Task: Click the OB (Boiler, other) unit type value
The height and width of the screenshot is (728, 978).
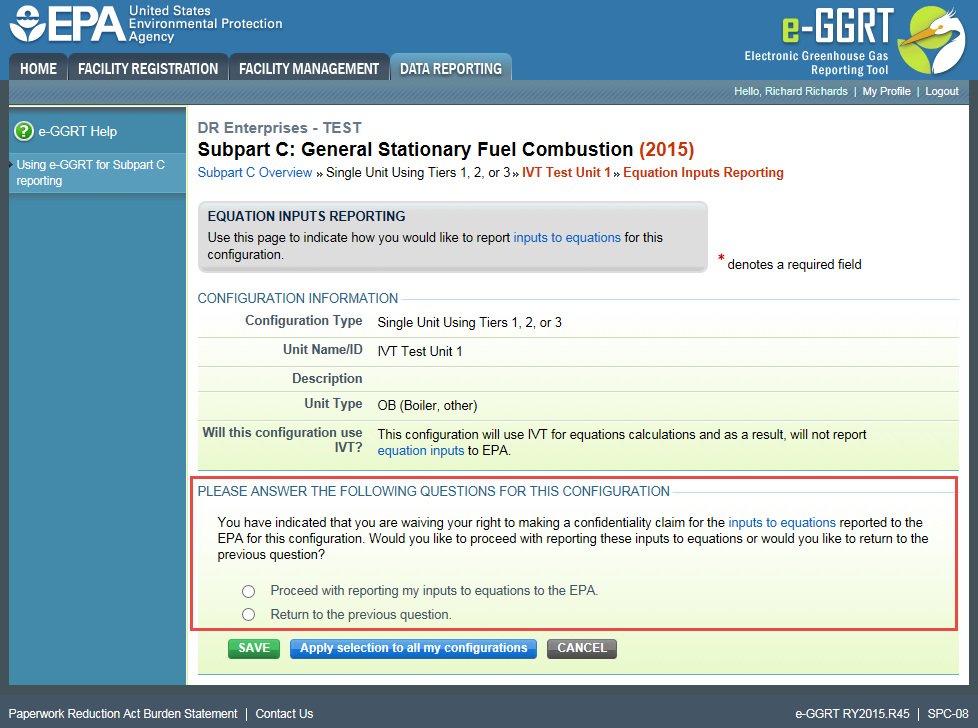Action: (x=427, y=405)
